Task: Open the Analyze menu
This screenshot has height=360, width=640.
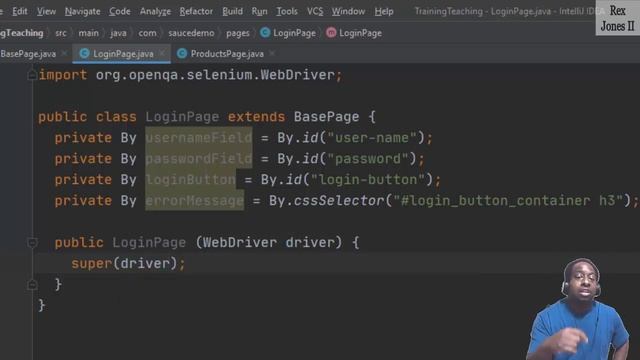Action: click(155, 11)
